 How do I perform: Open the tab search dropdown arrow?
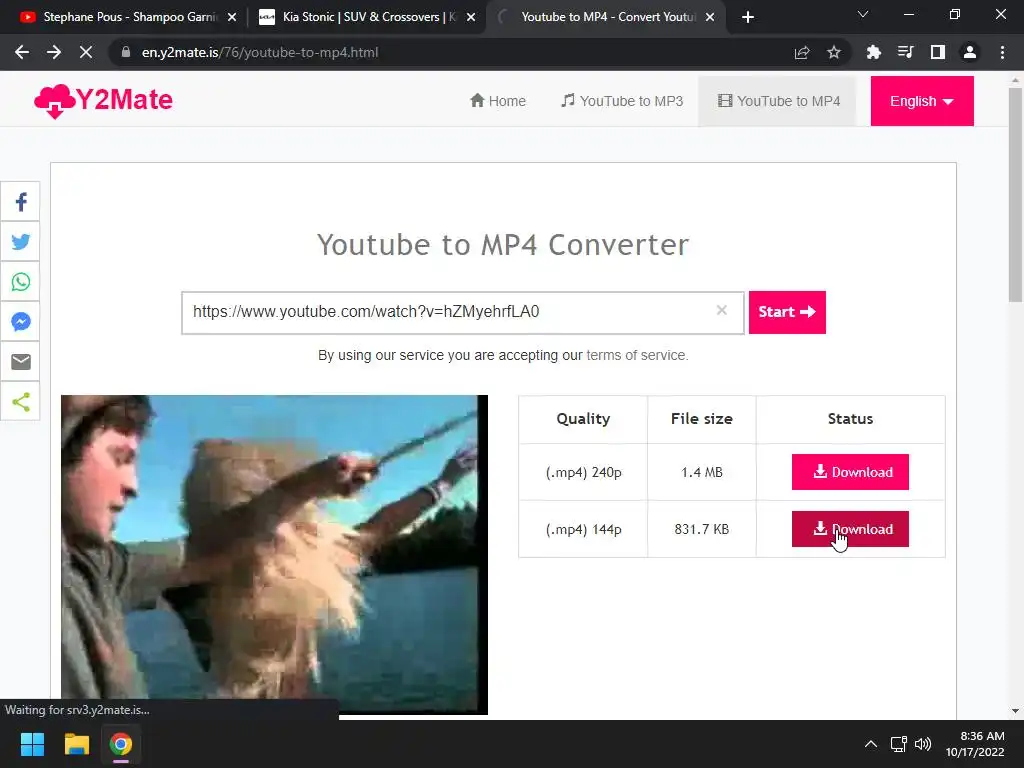coord(863,14)
